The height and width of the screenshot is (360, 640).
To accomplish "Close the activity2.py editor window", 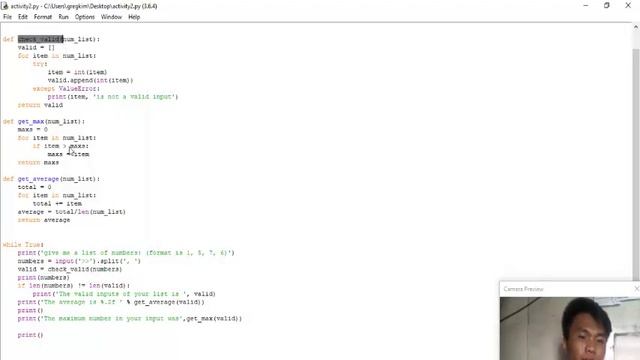I will 628,5.
